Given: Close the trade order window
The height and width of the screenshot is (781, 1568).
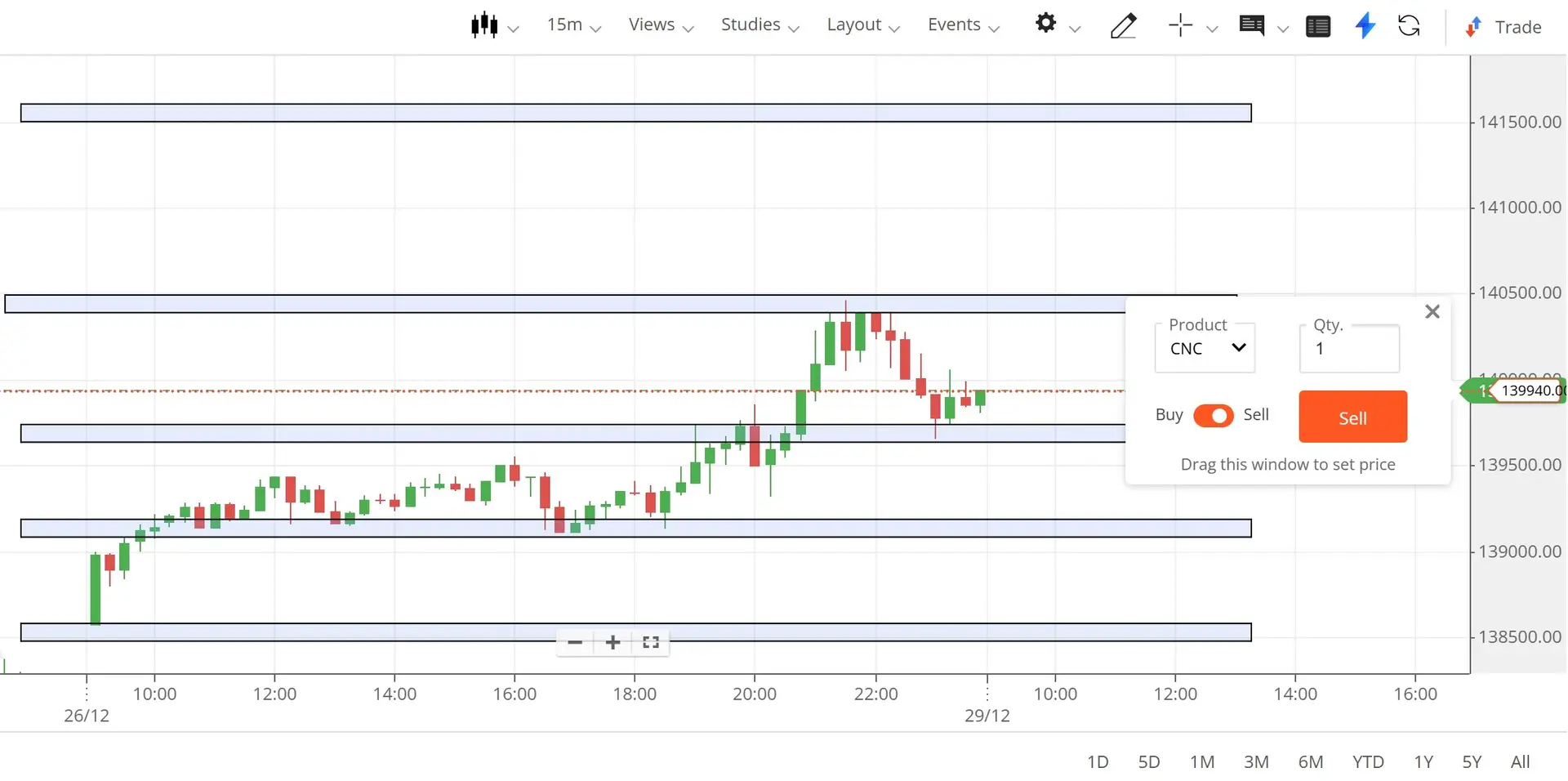Looking at the screenshot, I should (x=1432, y=311).
